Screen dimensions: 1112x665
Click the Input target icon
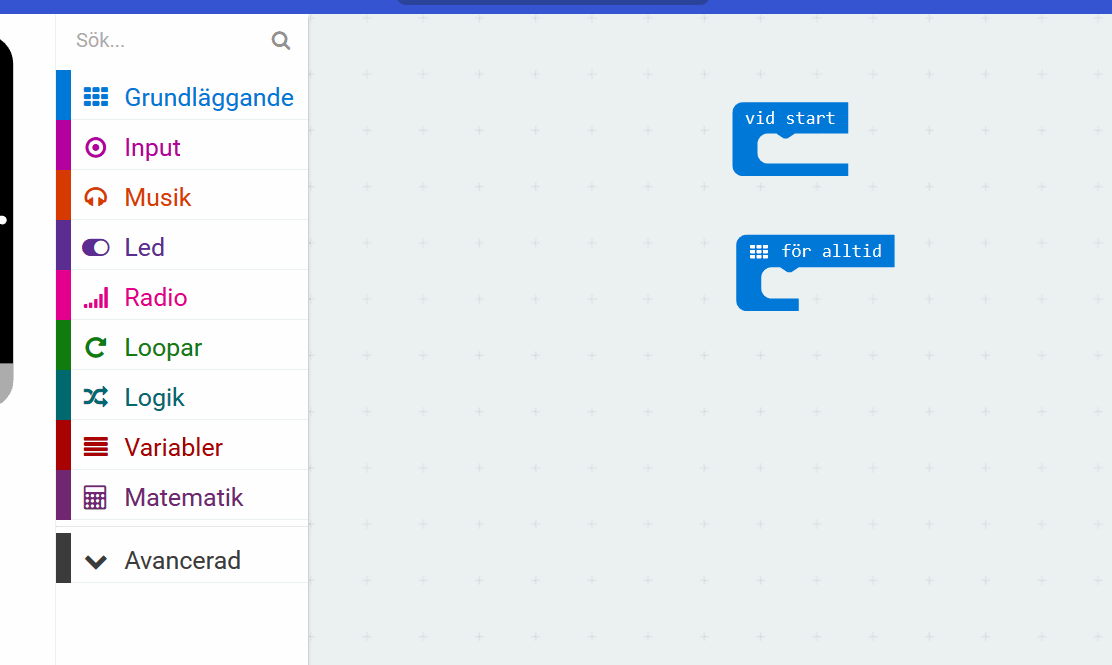(96, 147)
